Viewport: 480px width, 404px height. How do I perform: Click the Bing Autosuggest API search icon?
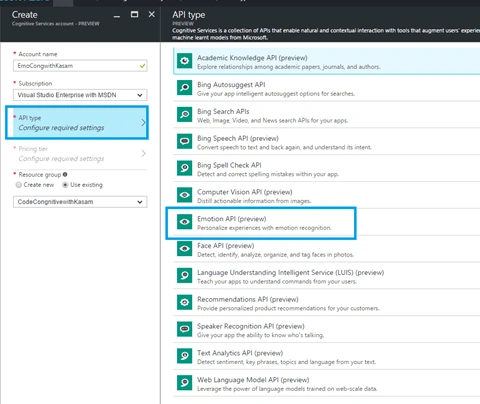pyautogui.click(x=184, y=88)
